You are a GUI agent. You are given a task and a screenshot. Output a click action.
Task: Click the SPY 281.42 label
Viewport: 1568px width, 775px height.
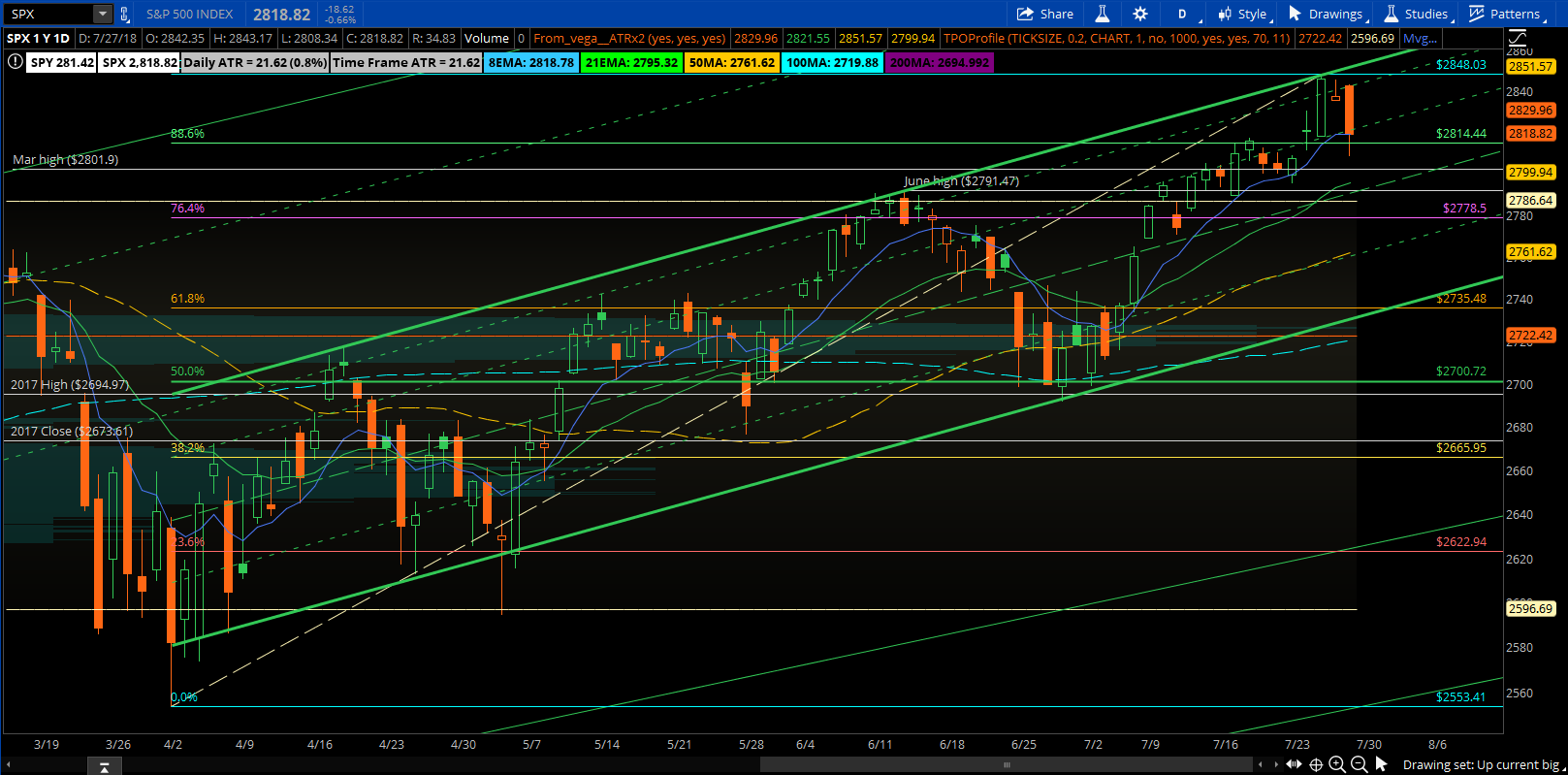point(62,62)
